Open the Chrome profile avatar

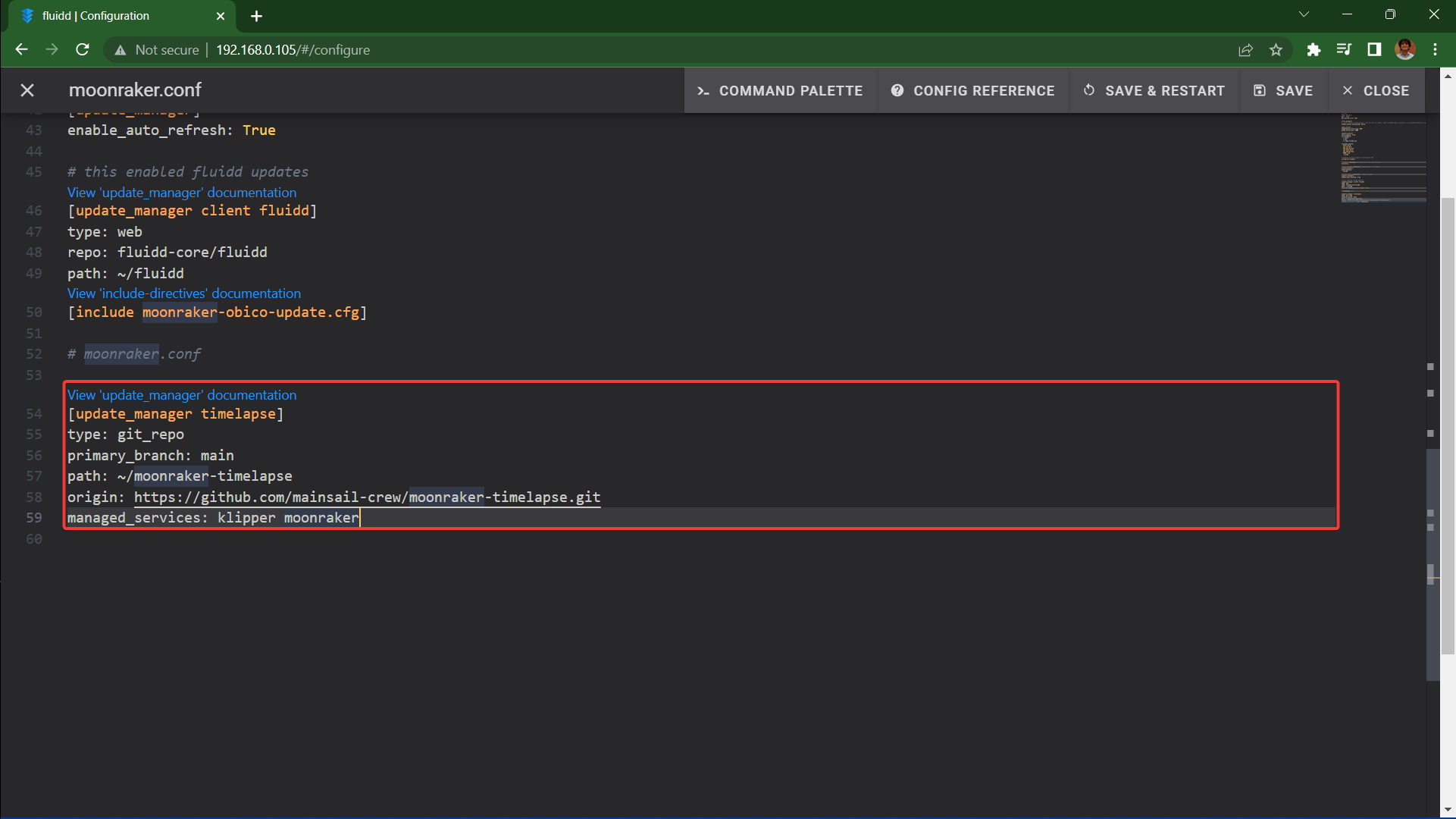tap(1404, 50)
